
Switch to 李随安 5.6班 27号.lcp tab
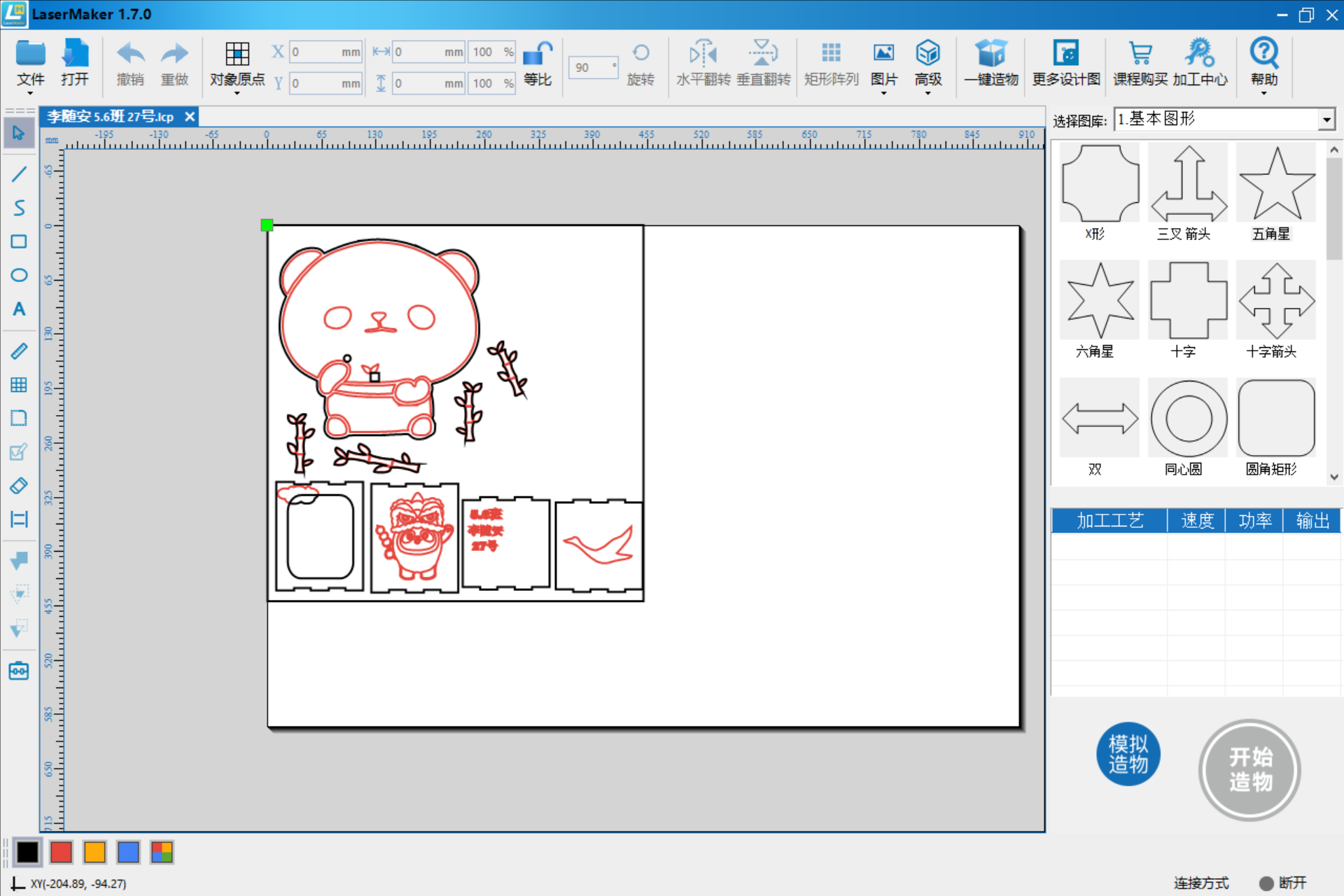pos(110,116)
